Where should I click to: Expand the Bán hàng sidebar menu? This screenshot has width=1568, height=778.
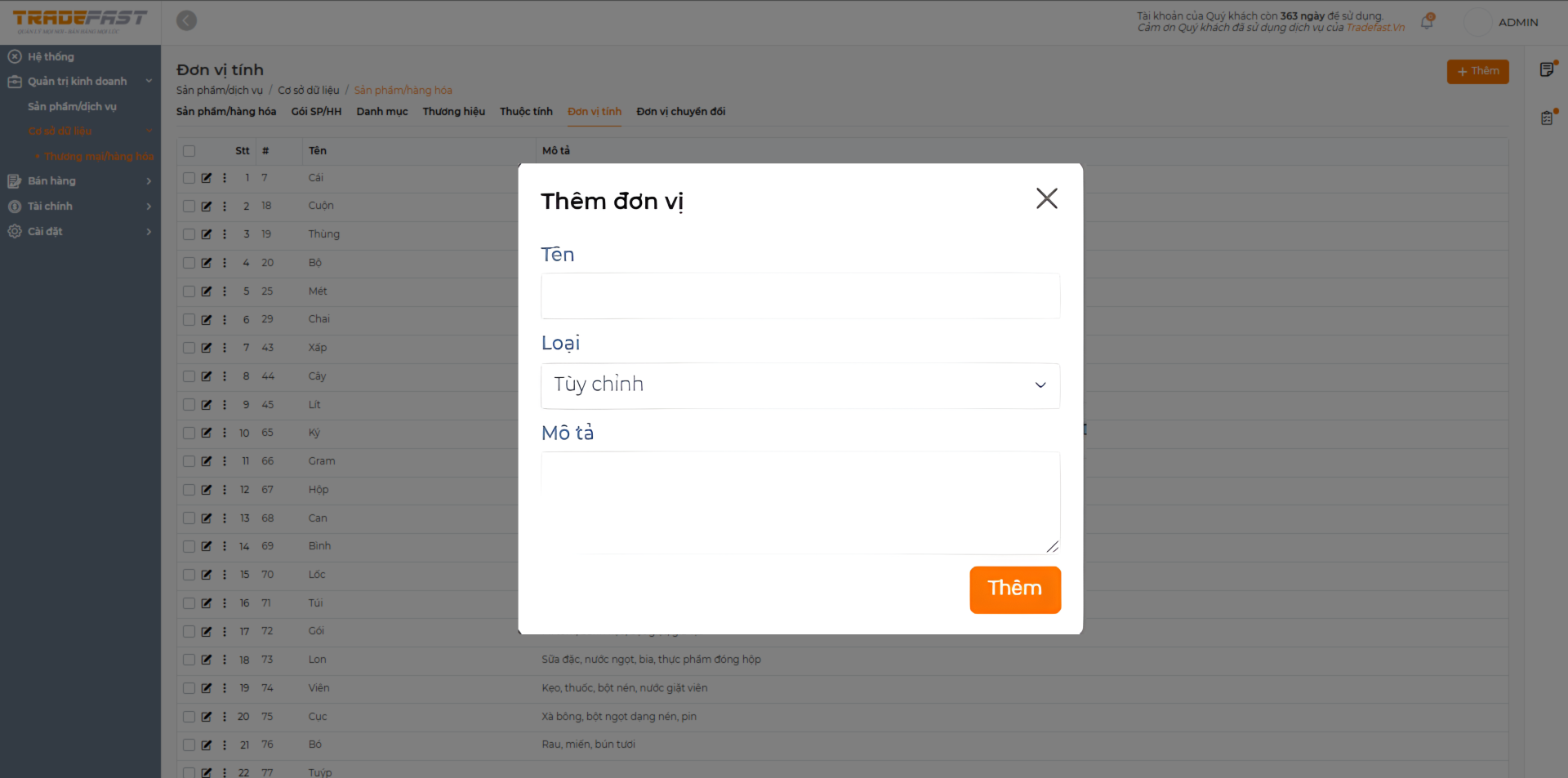click(80, 181)
